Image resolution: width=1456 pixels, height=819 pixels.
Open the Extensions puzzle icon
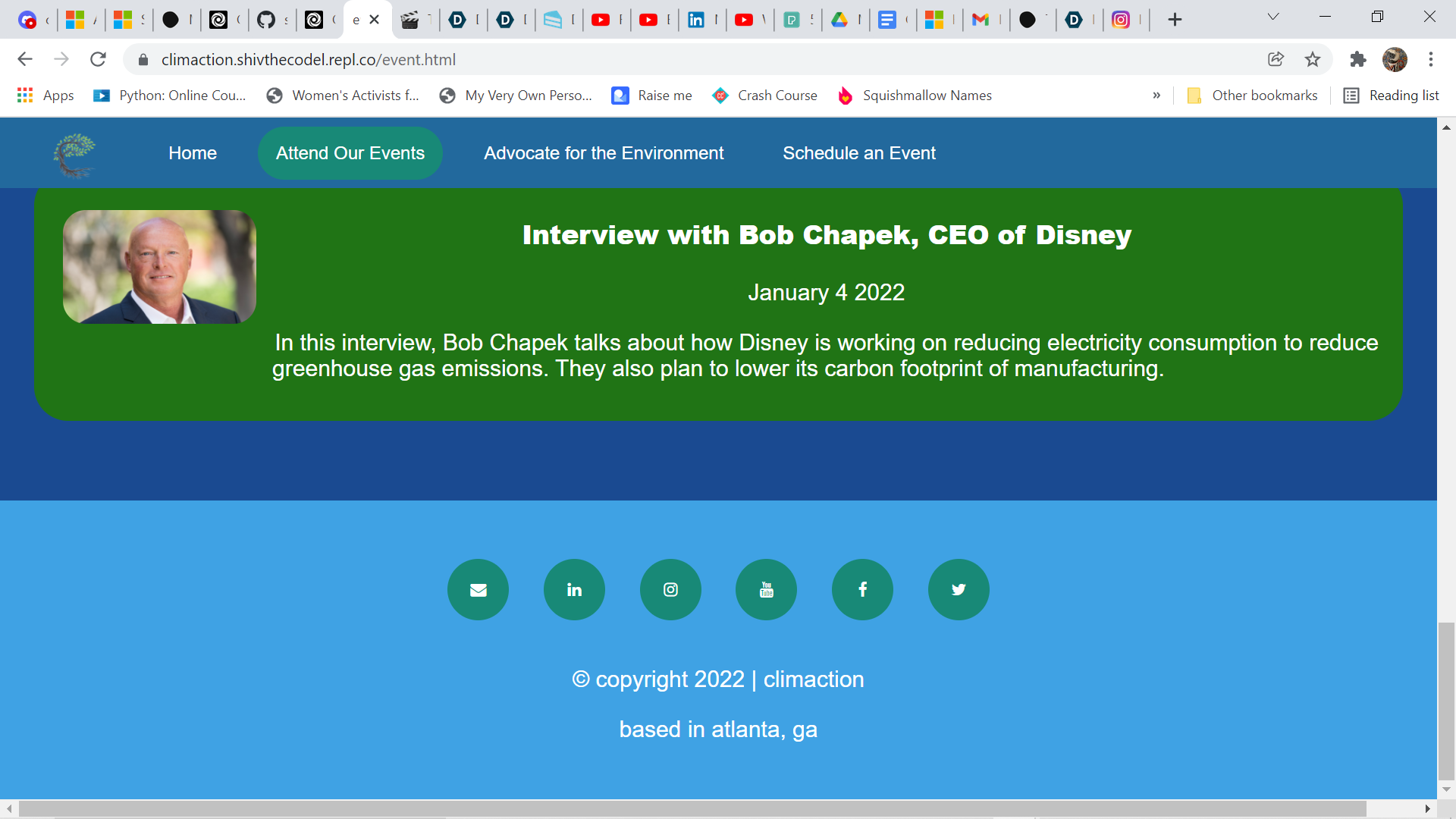point(1357,59)
